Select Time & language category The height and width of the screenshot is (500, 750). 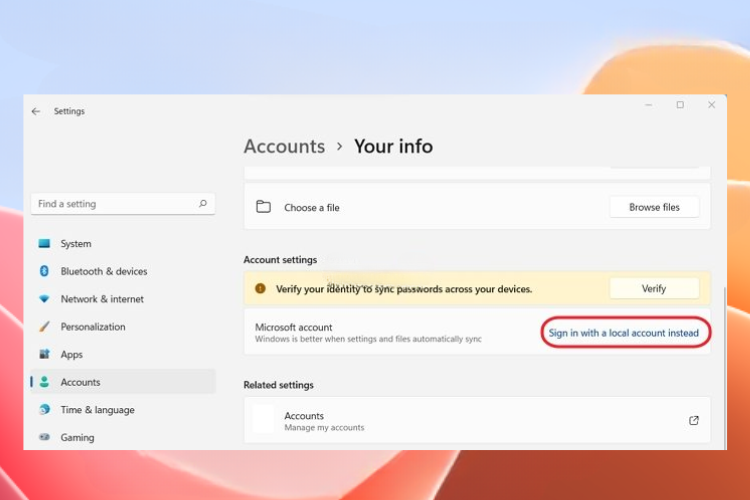click(123, 410)
